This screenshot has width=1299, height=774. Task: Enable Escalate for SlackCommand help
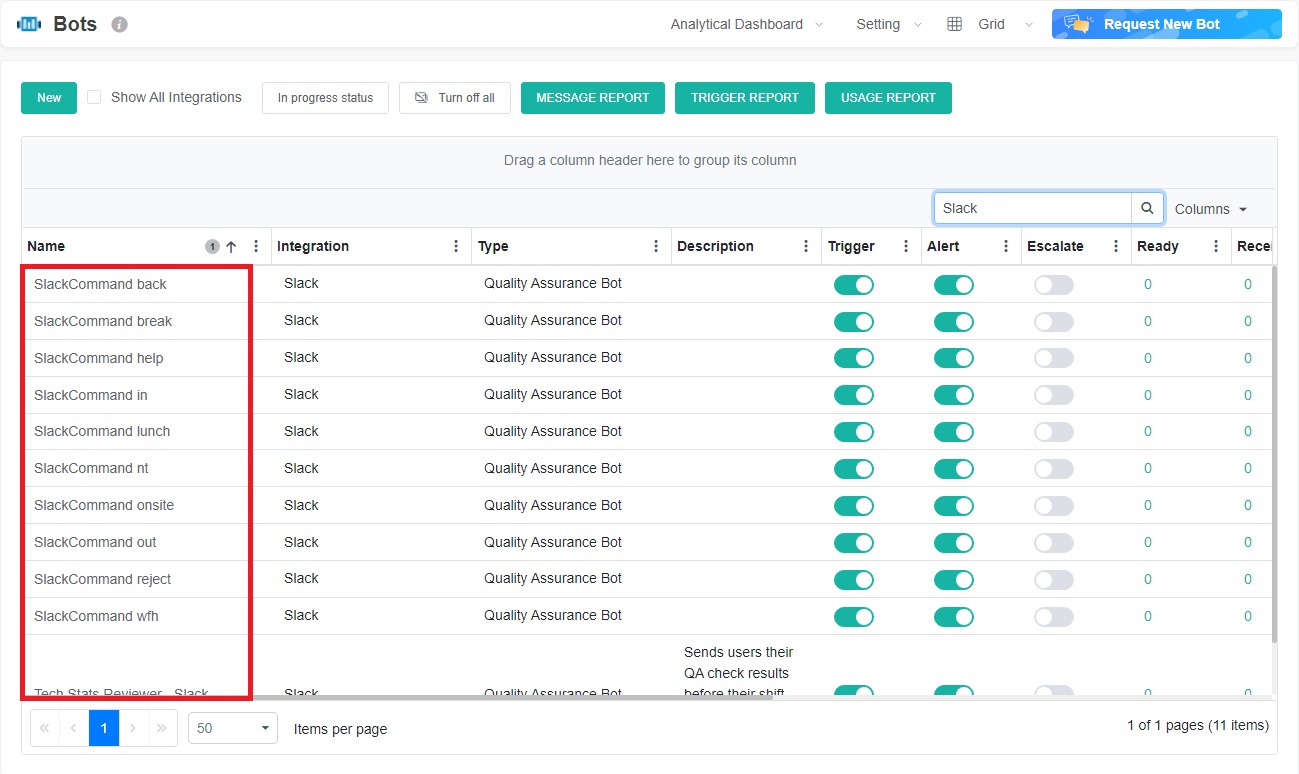tap(1053, 358)
